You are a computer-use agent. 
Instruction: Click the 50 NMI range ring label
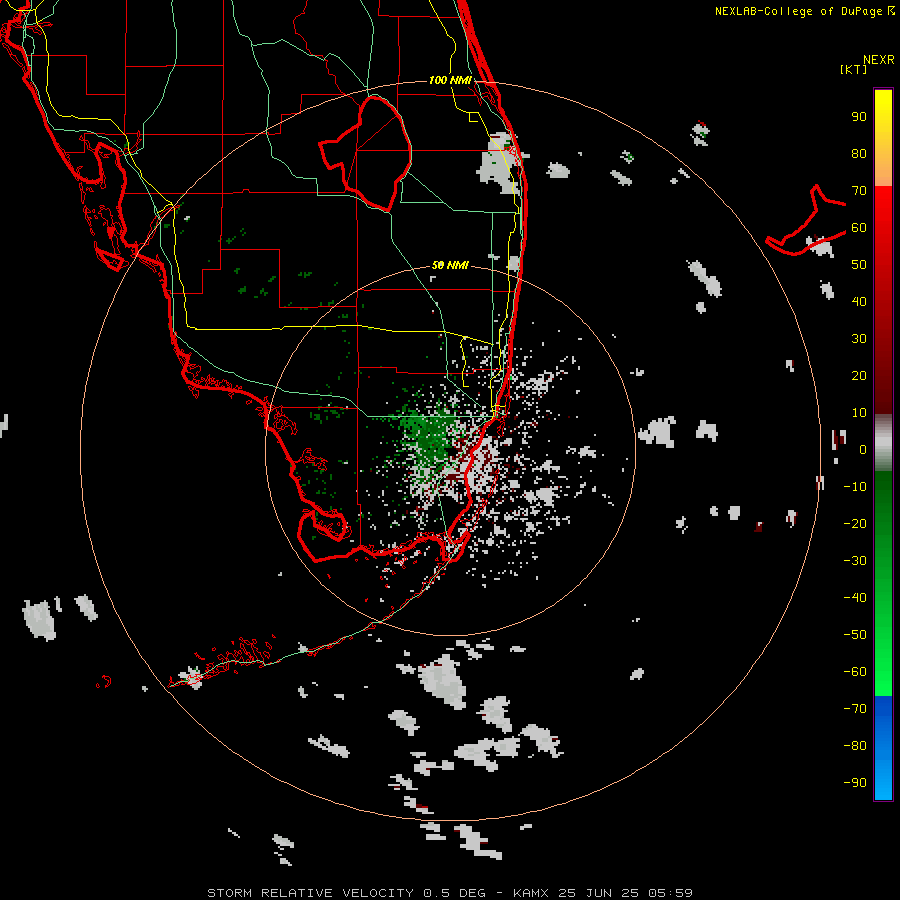point(450,265)
